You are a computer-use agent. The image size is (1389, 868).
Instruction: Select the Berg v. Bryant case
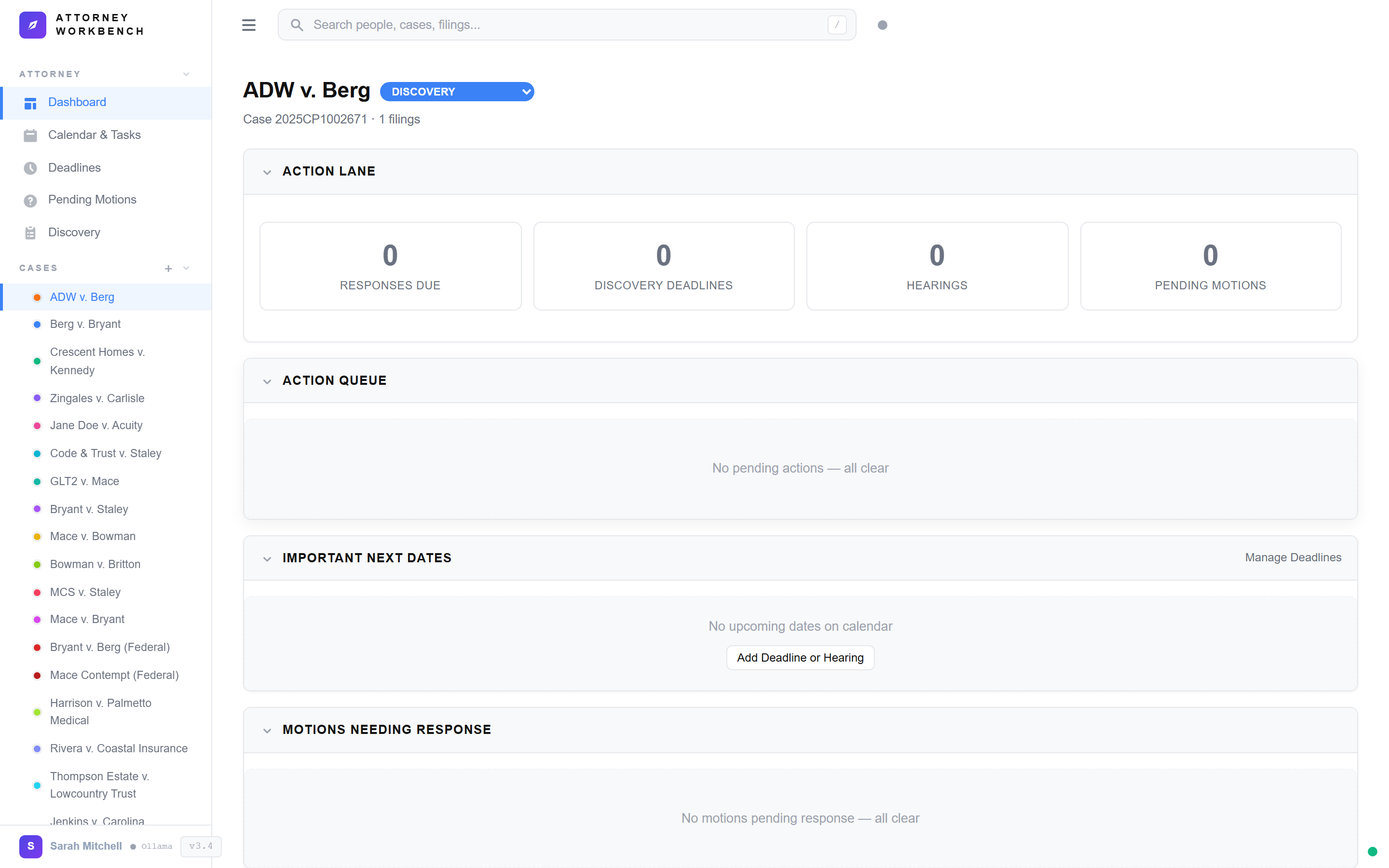85,324
